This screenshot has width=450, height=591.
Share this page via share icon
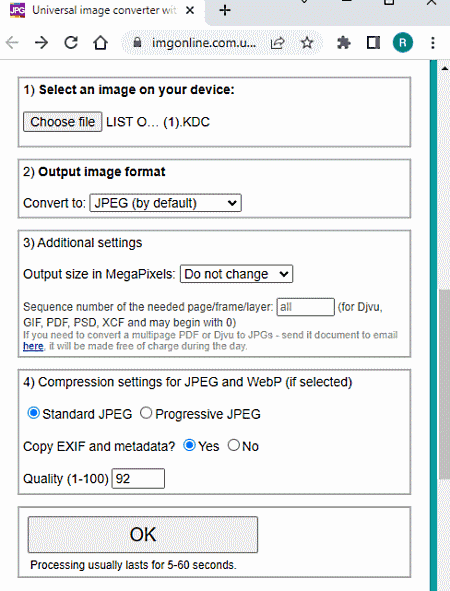[277, 43]
